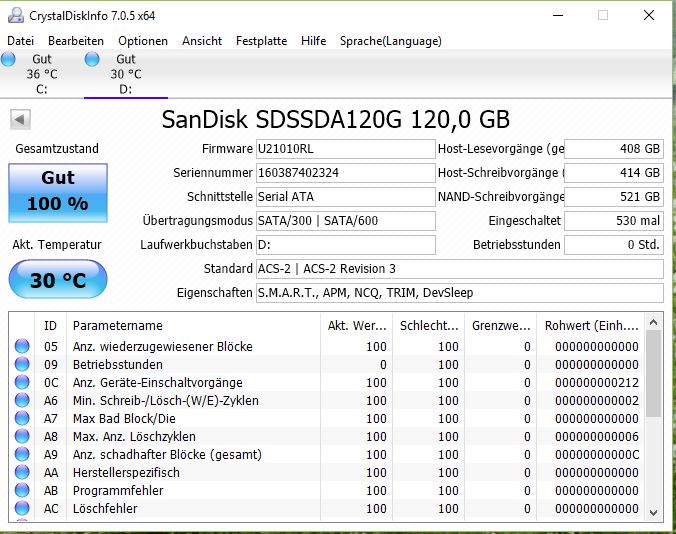The image size is (676, 534).
Task: Click status orb for ID 0C row
Action: click(22, 382)
